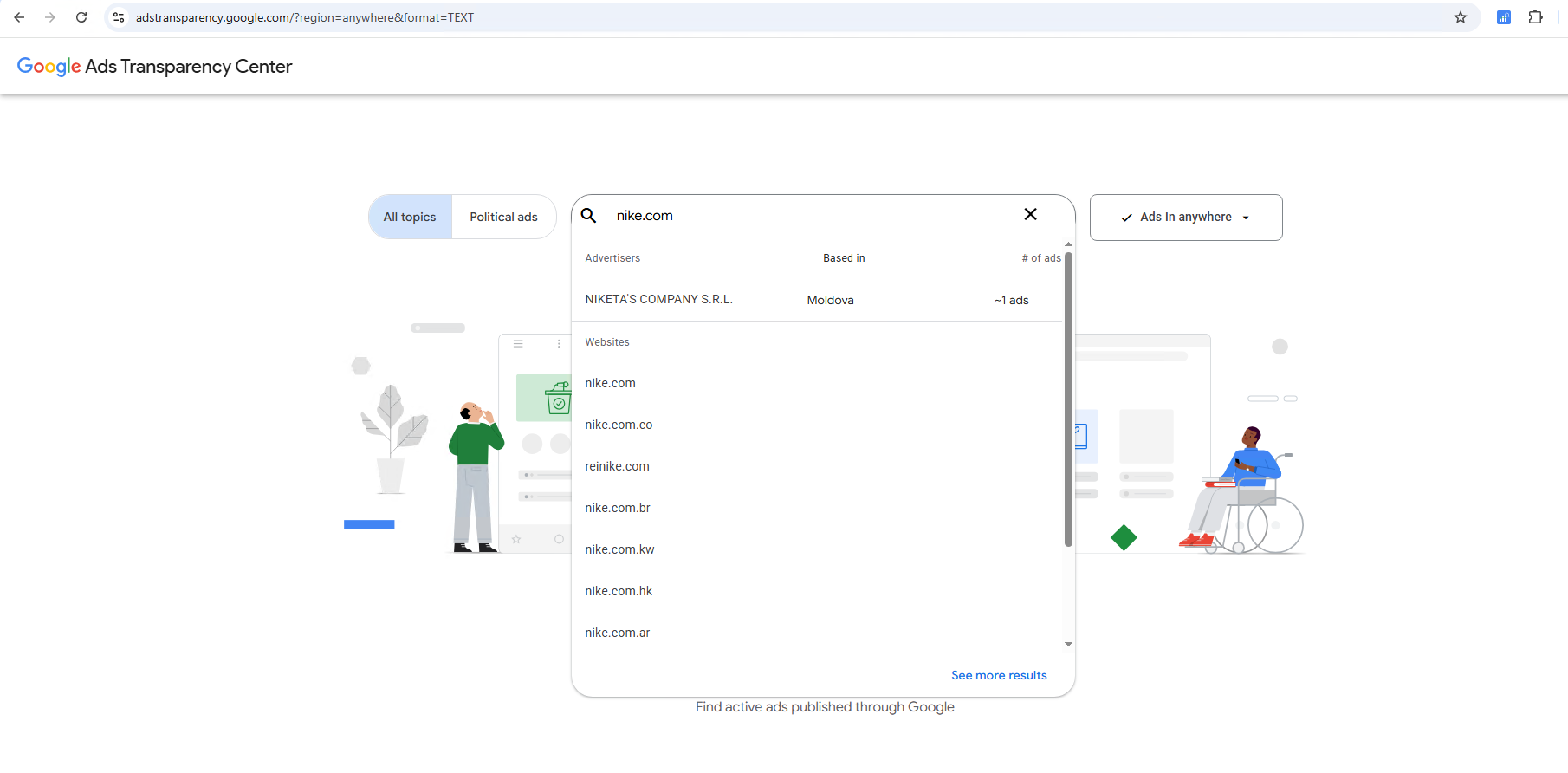Click the # of ads column header

[1041, 258]
